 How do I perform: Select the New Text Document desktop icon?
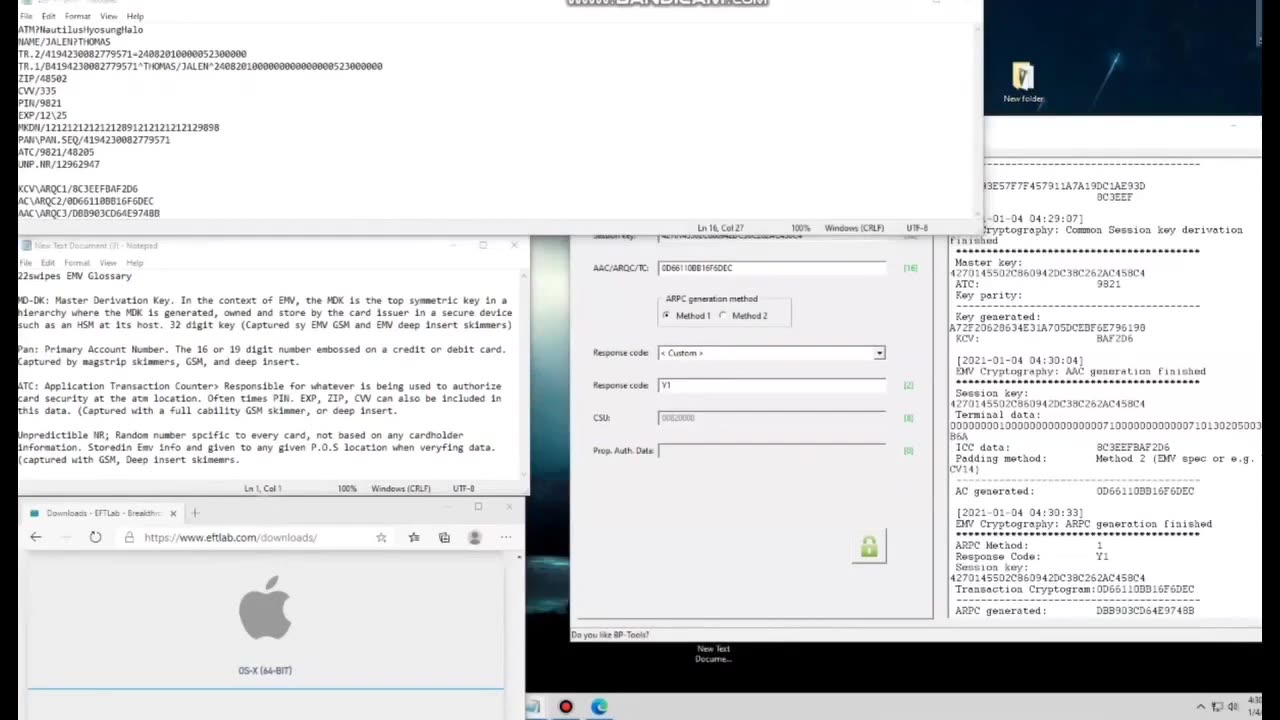714,653
